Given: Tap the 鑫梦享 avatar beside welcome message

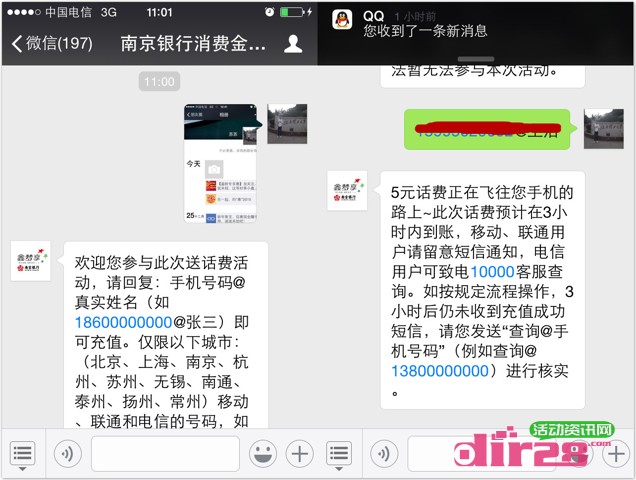Looking at the screenshot, I should (30, 261).
